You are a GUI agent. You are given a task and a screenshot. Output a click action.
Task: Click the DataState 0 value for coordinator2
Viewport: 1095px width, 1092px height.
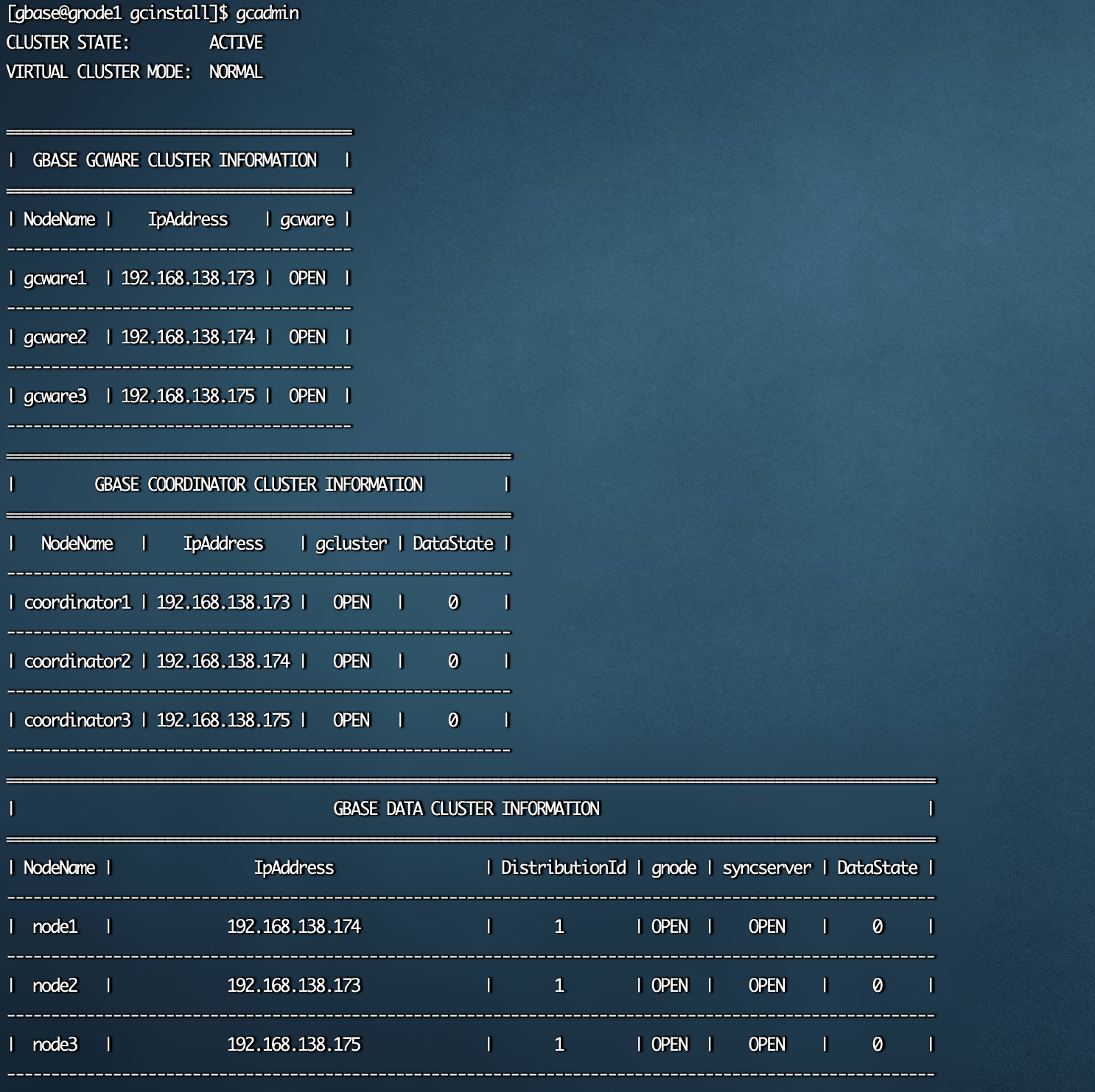[453, 662]
